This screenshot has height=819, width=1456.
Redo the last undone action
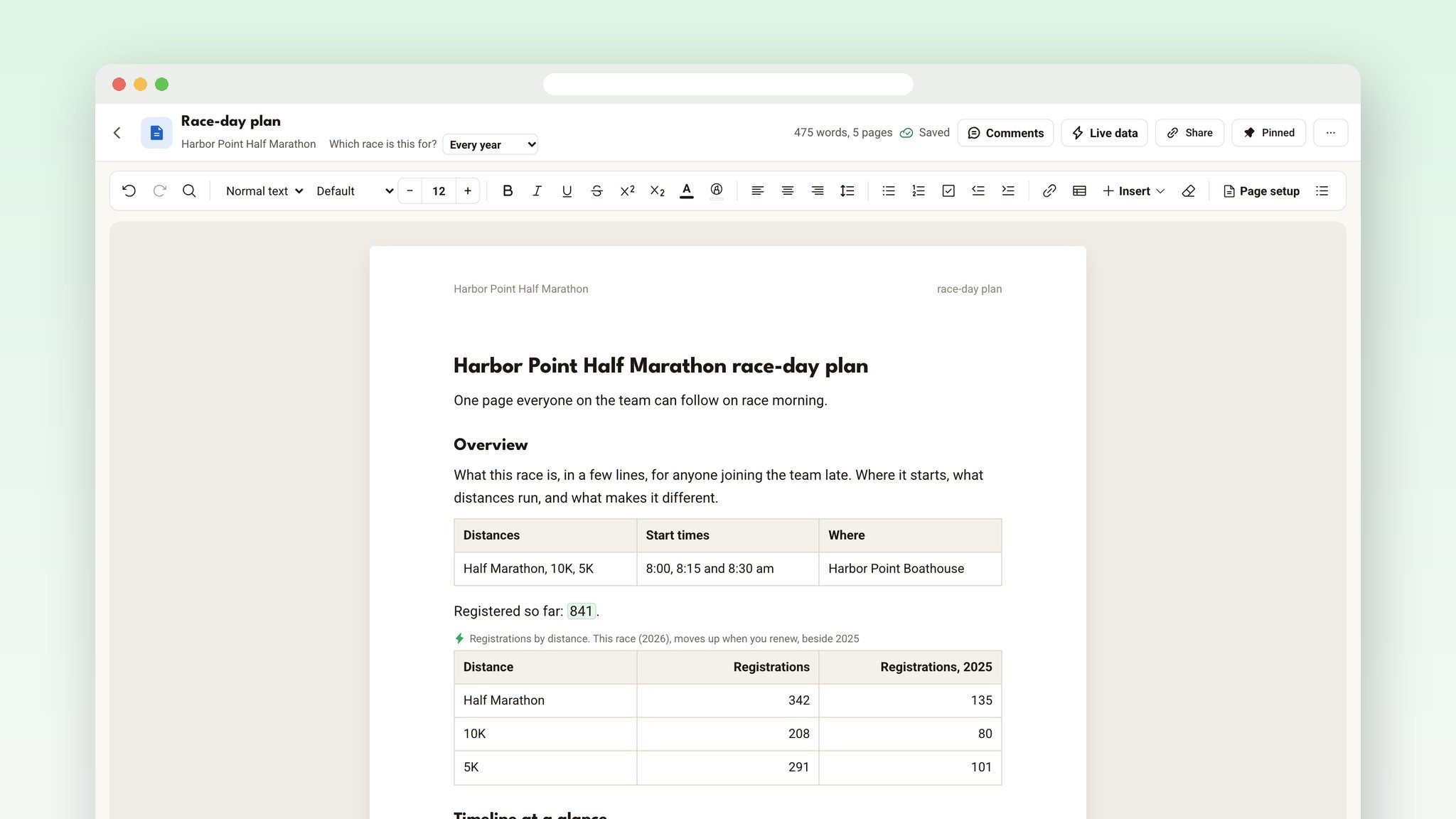pos(159,191)
